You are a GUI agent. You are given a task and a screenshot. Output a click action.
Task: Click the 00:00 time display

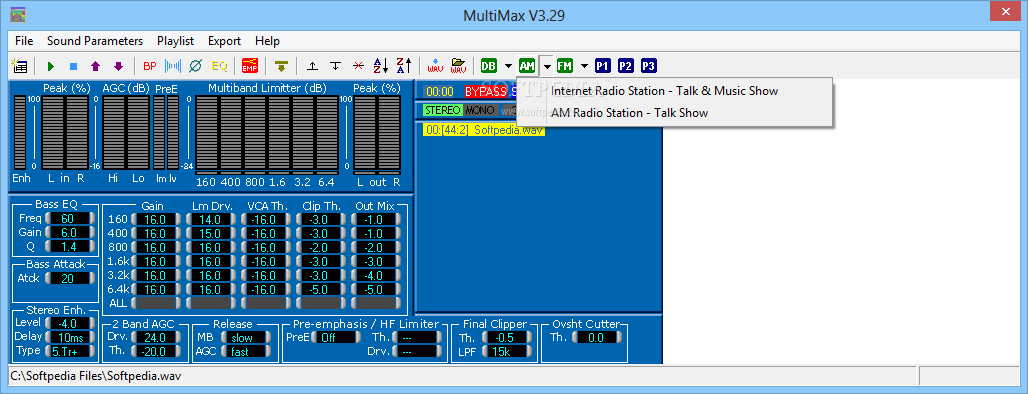click(x=439, y=92)
